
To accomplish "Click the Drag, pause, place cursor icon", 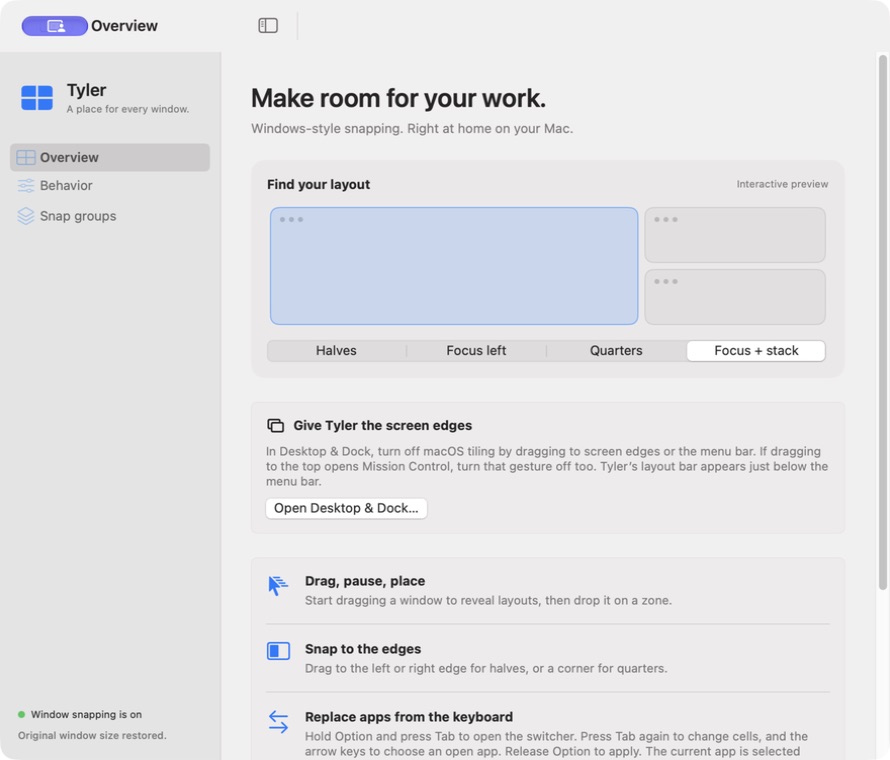I will (278, 585).
